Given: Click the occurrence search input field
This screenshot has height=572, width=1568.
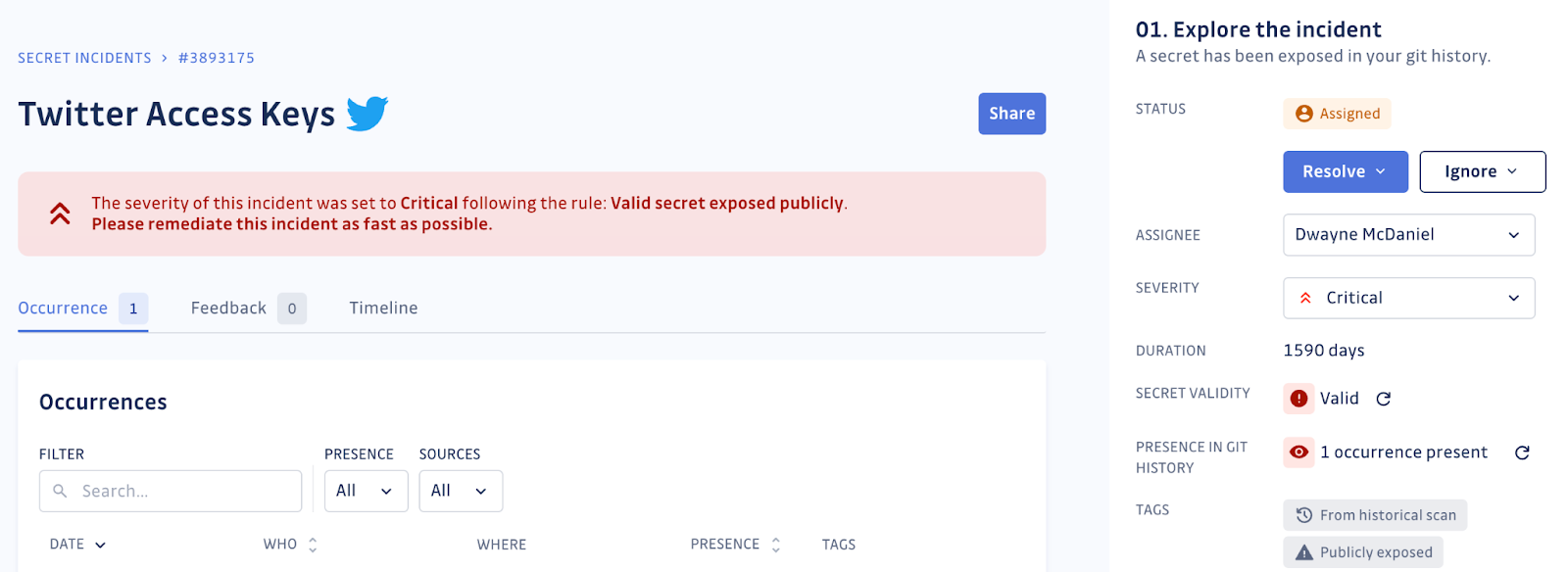Looking at the screenshot, I should [170, 491].
